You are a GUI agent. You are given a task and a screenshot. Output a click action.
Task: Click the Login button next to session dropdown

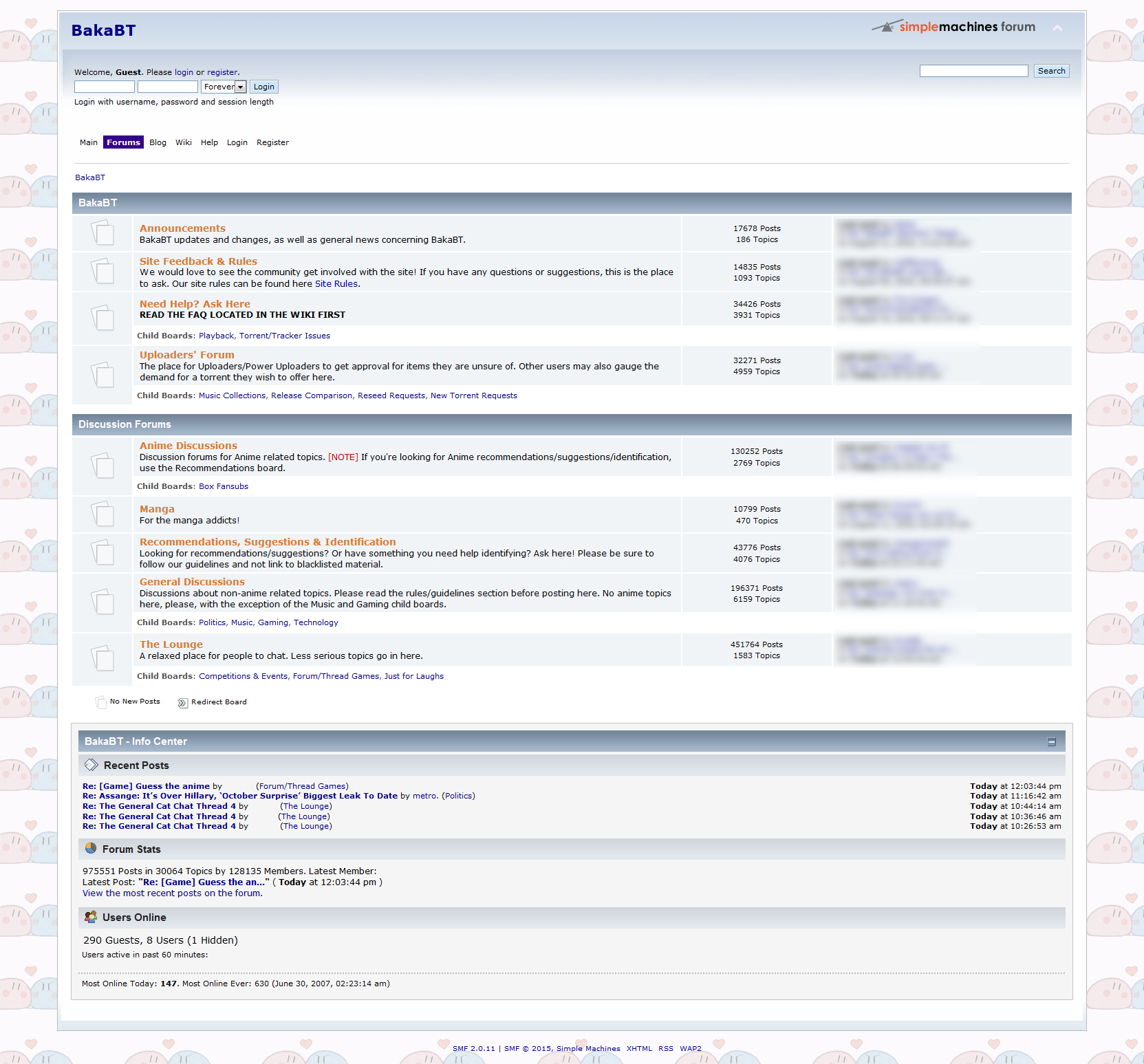pos(263,87)
